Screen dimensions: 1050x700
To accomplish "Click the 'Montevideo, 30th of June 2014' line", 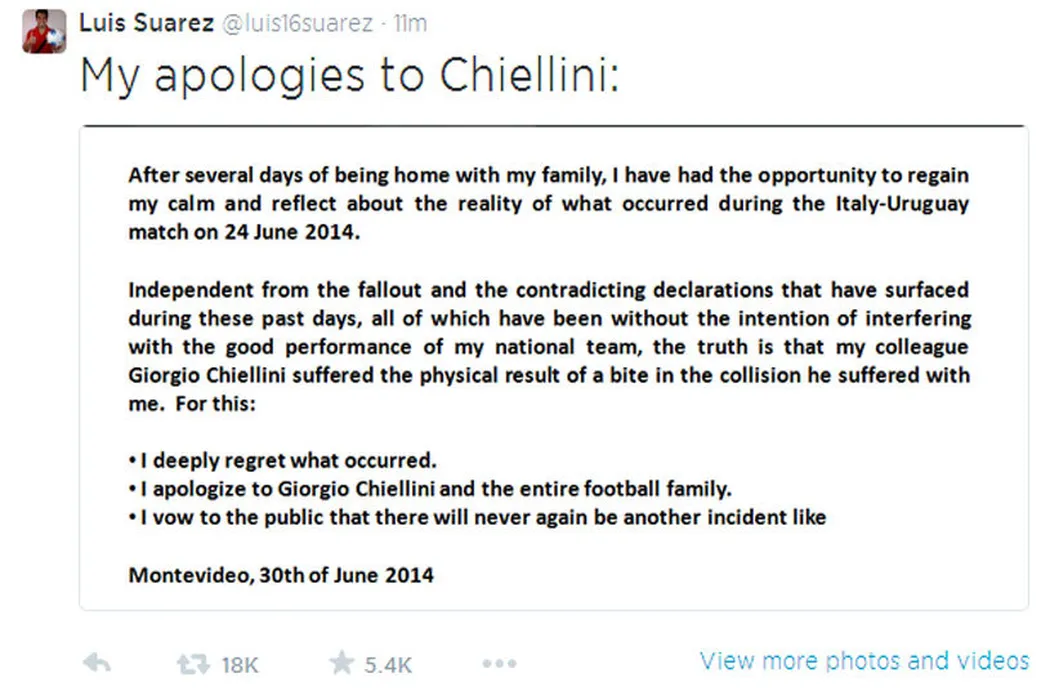I will click(x=281, y=575).
